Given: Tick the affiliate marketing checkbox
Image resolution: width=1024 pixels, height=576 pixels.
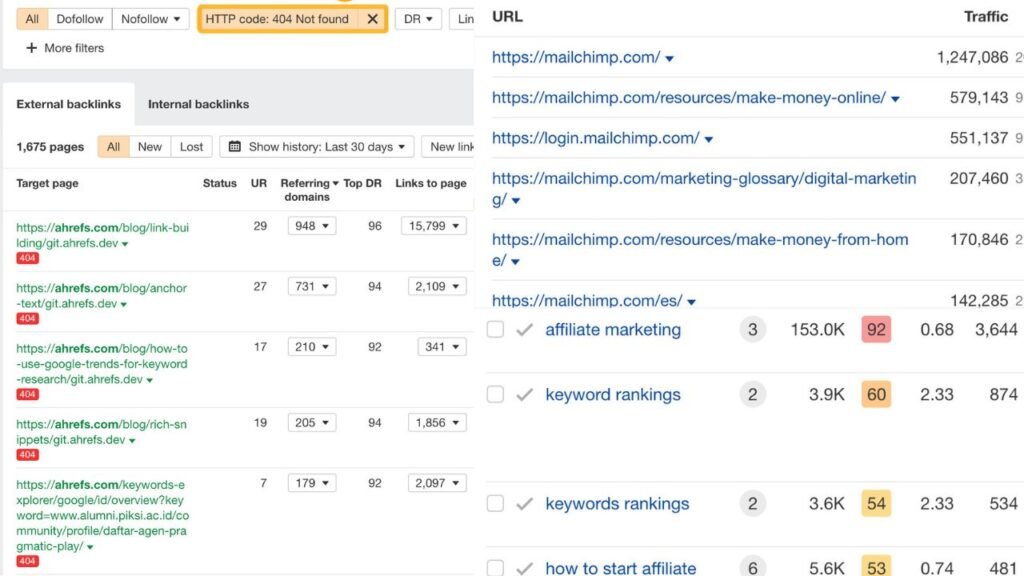Looking at the screenshot, I should pos(495,330).
